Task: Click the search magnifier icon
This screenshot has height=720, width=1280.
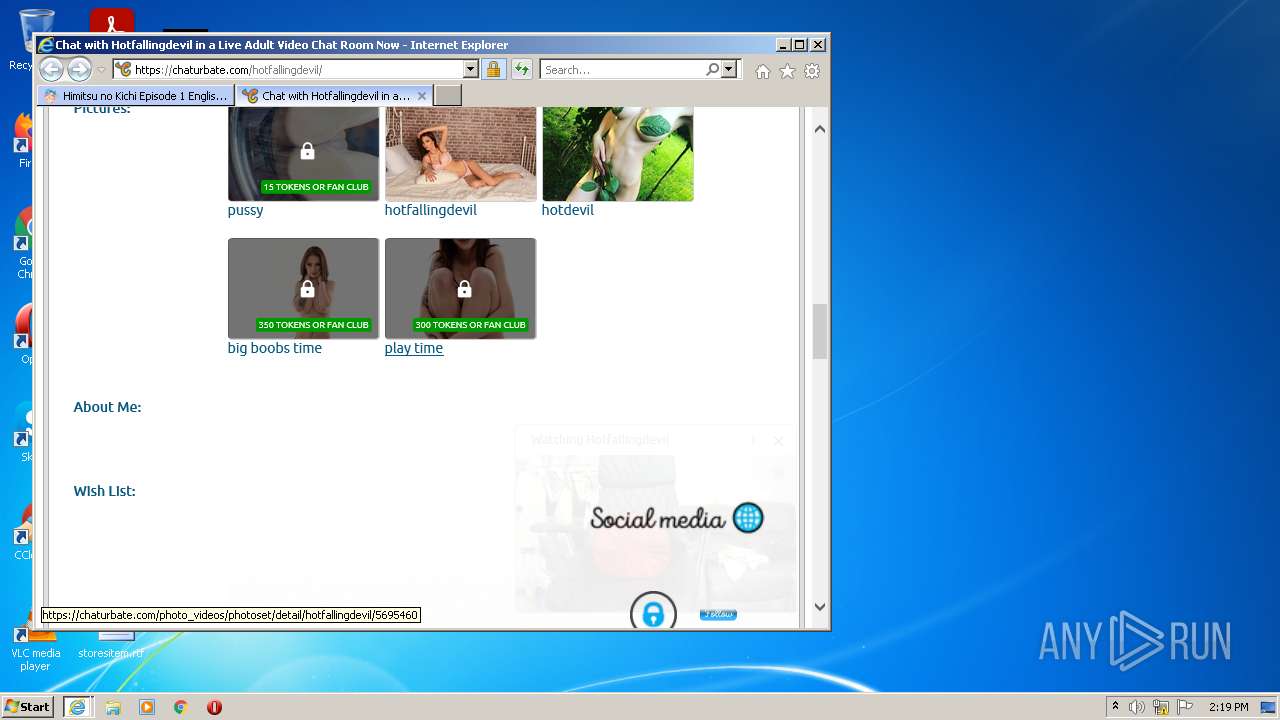Action: [712, 70]
